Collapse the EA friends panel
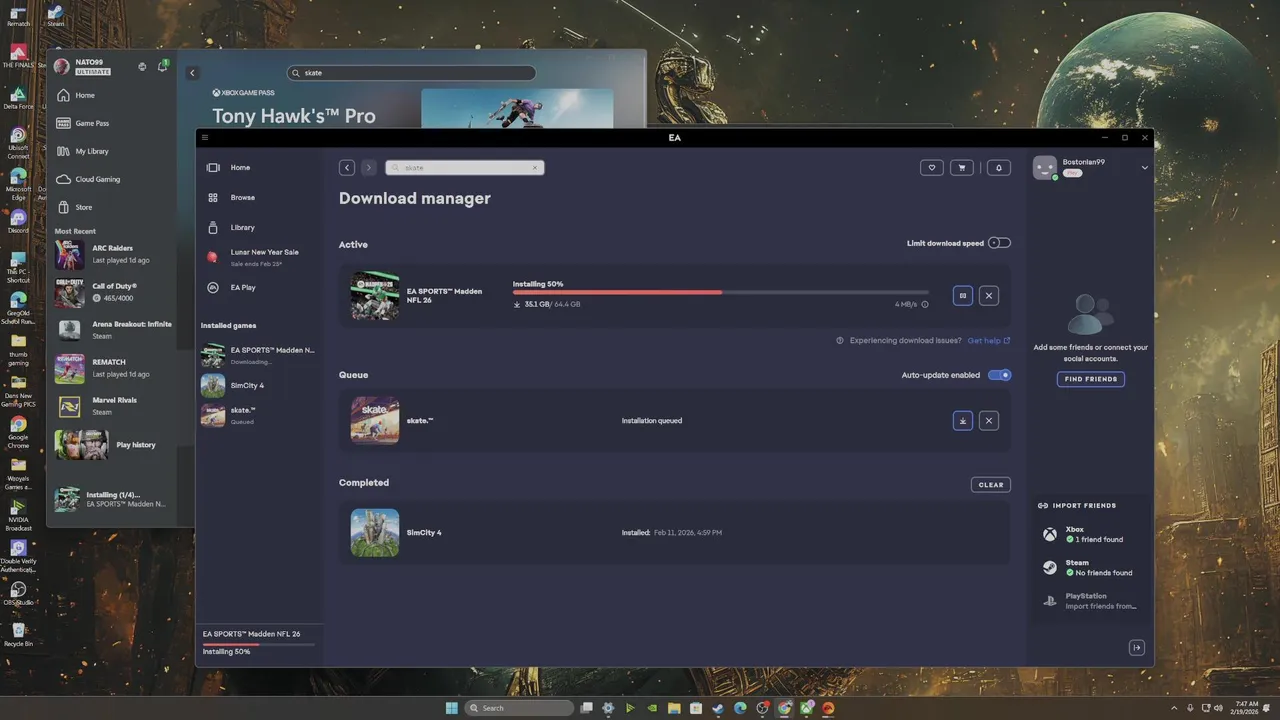 click(x=1137, y=648)
